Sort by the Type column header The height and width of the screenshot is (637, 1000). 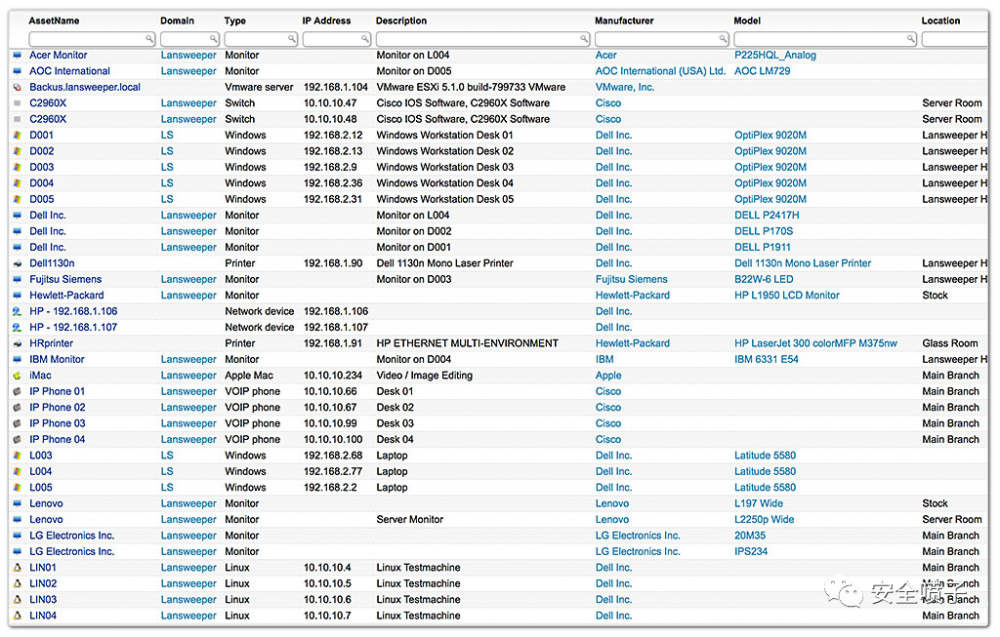pyautogui.click(x=235, y=21)
